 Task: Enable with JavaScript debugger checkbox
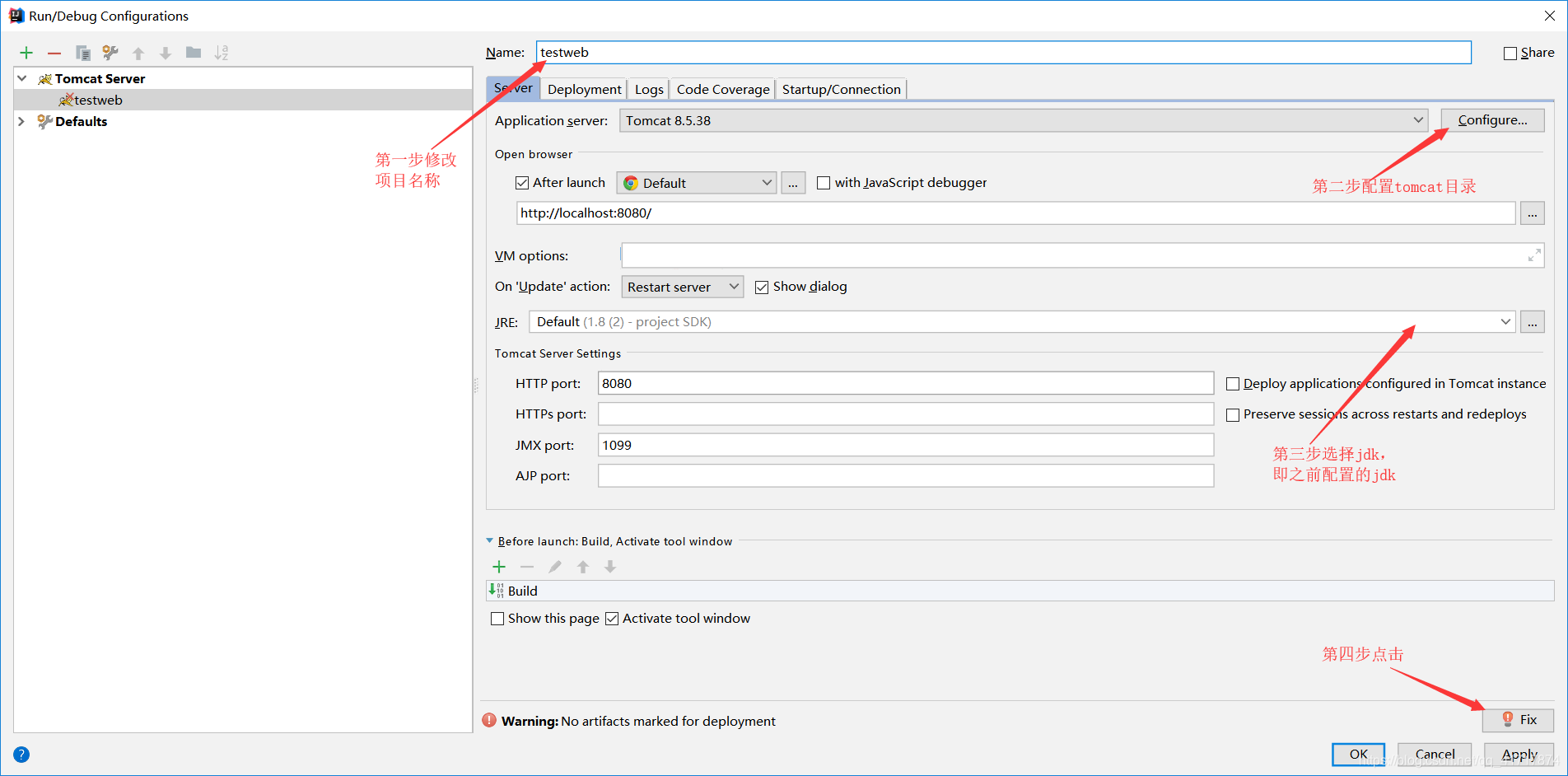pyautogui.click(x=824, y=183)
